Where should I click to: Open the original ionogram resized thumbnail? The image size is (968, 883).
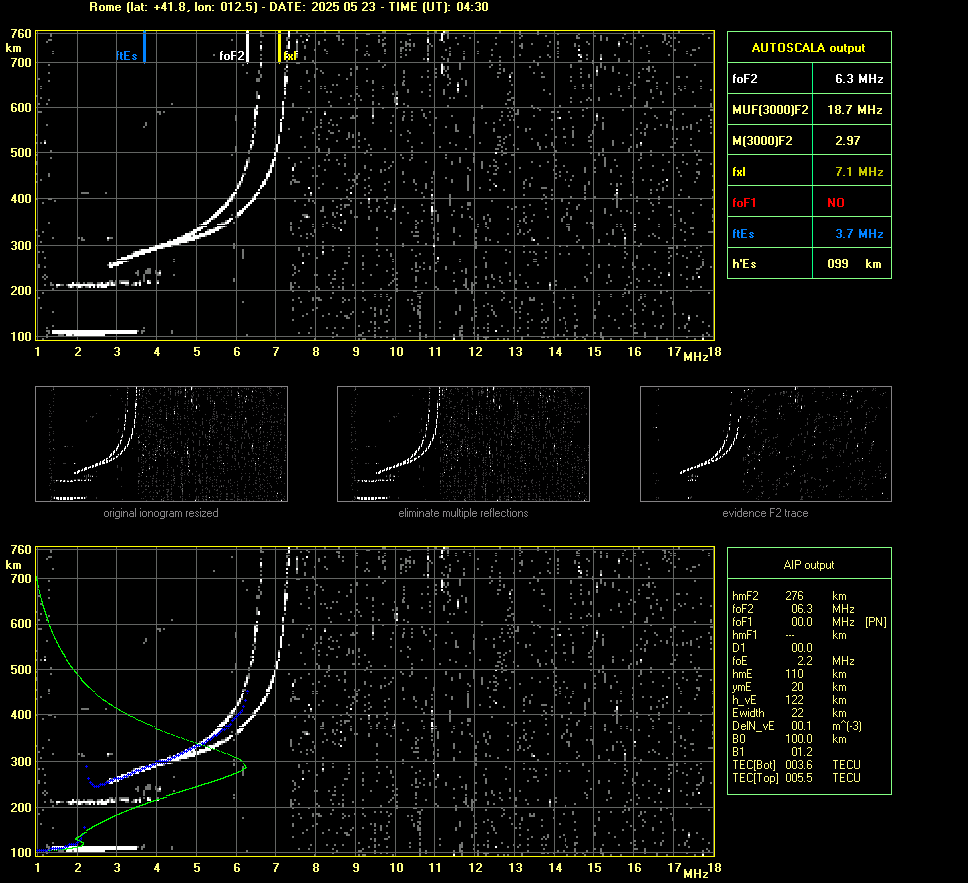pos(161,444)
